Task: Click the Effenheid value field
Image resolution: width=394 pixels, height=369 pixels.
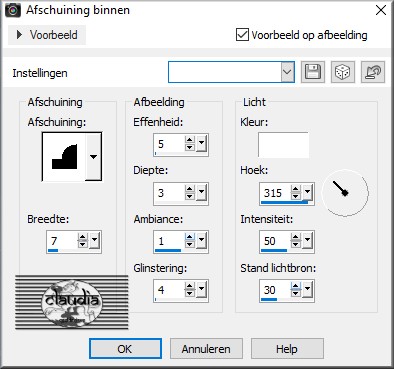Action: (169, 144)
